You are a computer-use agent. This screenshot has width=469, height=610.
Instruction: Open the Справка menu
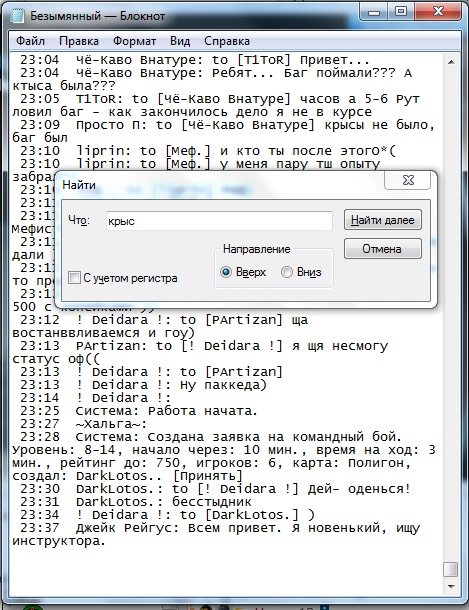pyautogui.click(x=227, y=41)
